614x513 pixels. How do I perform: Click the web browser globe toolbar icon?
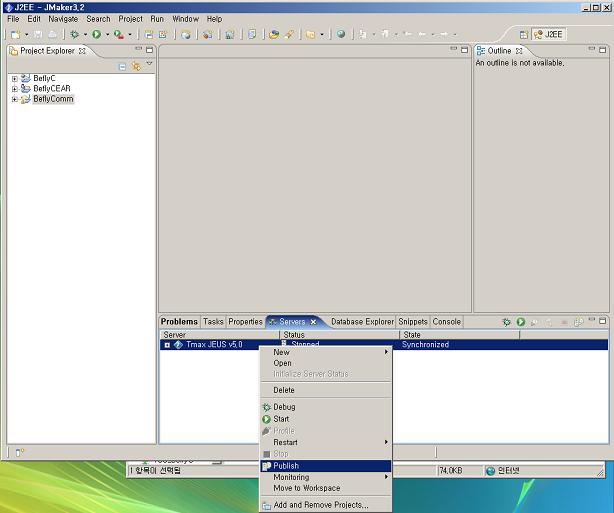340,34
